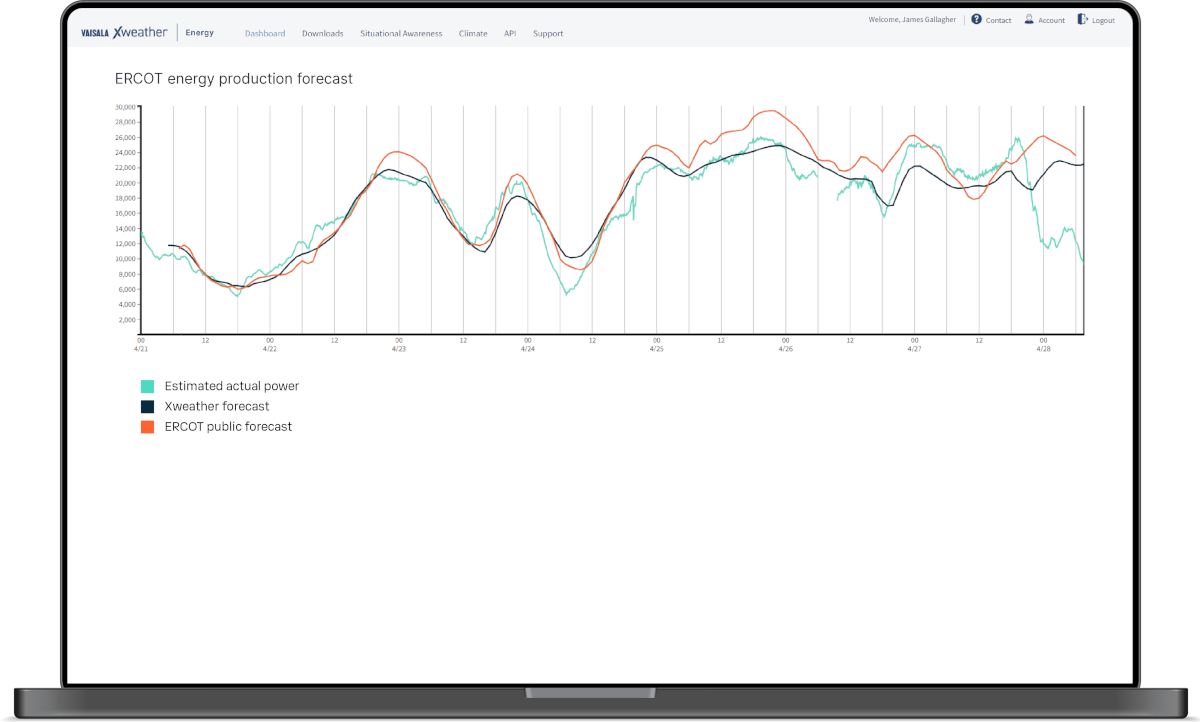1200x722 pixels.
Task: Select the Climate menu item
Action: 473,33
